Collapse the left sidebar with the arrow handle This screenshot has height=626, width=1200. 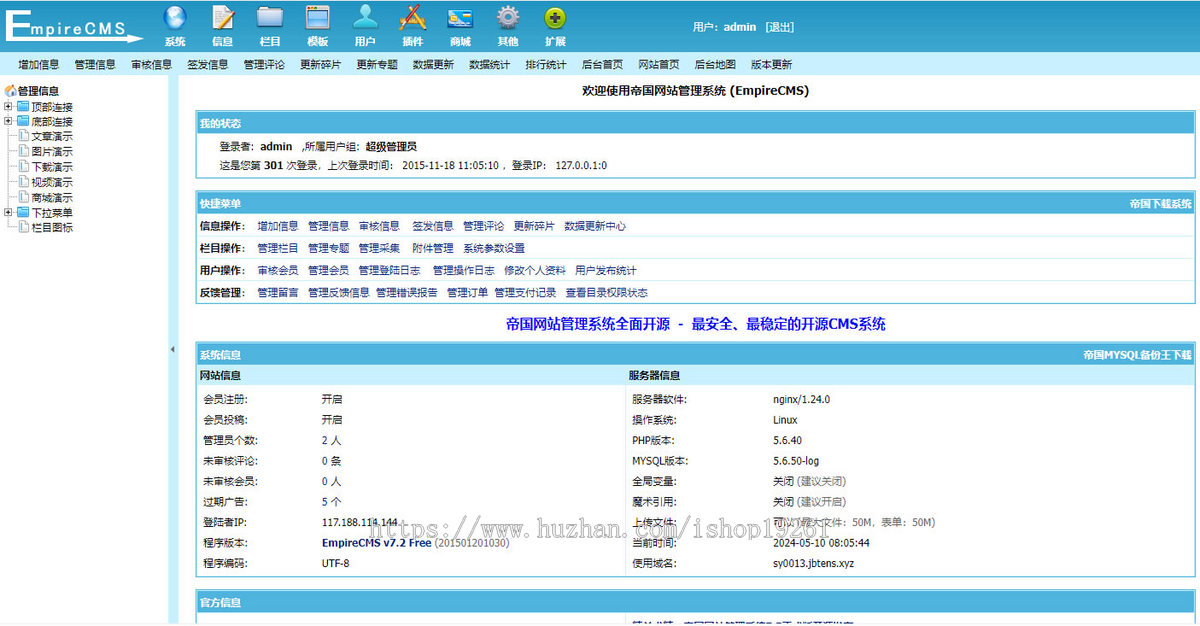click(x=172, y=349)
